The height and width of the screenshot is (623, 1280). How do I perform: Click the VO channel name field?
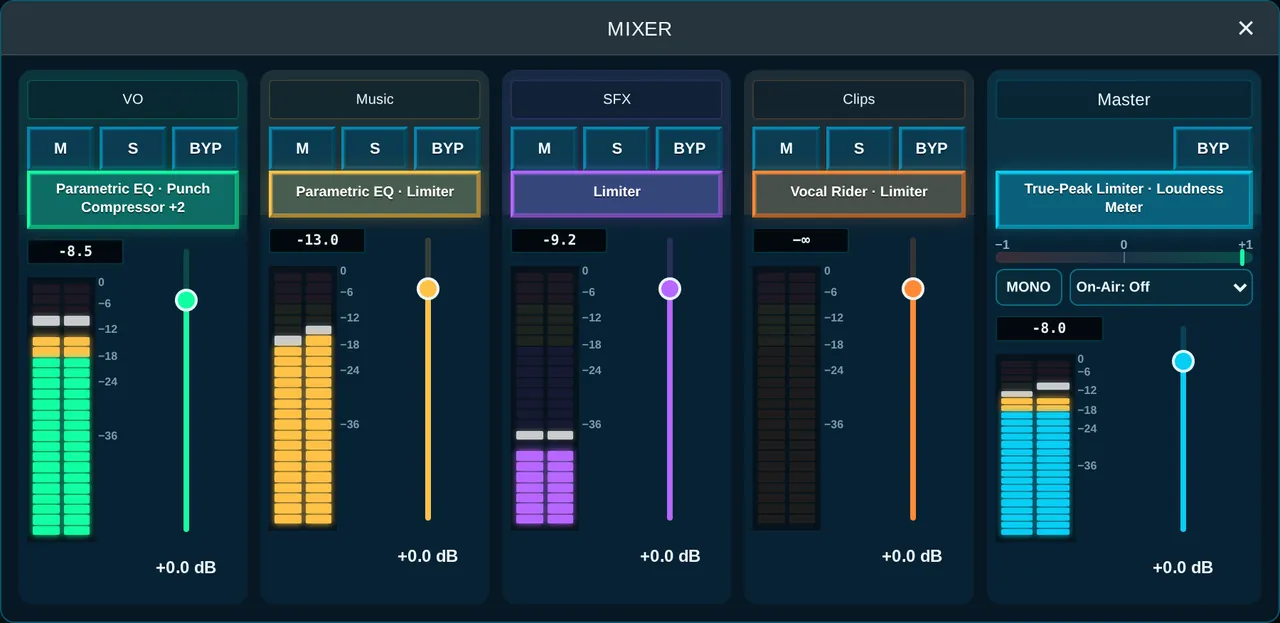pyautogui.click(x=133, y=100)
